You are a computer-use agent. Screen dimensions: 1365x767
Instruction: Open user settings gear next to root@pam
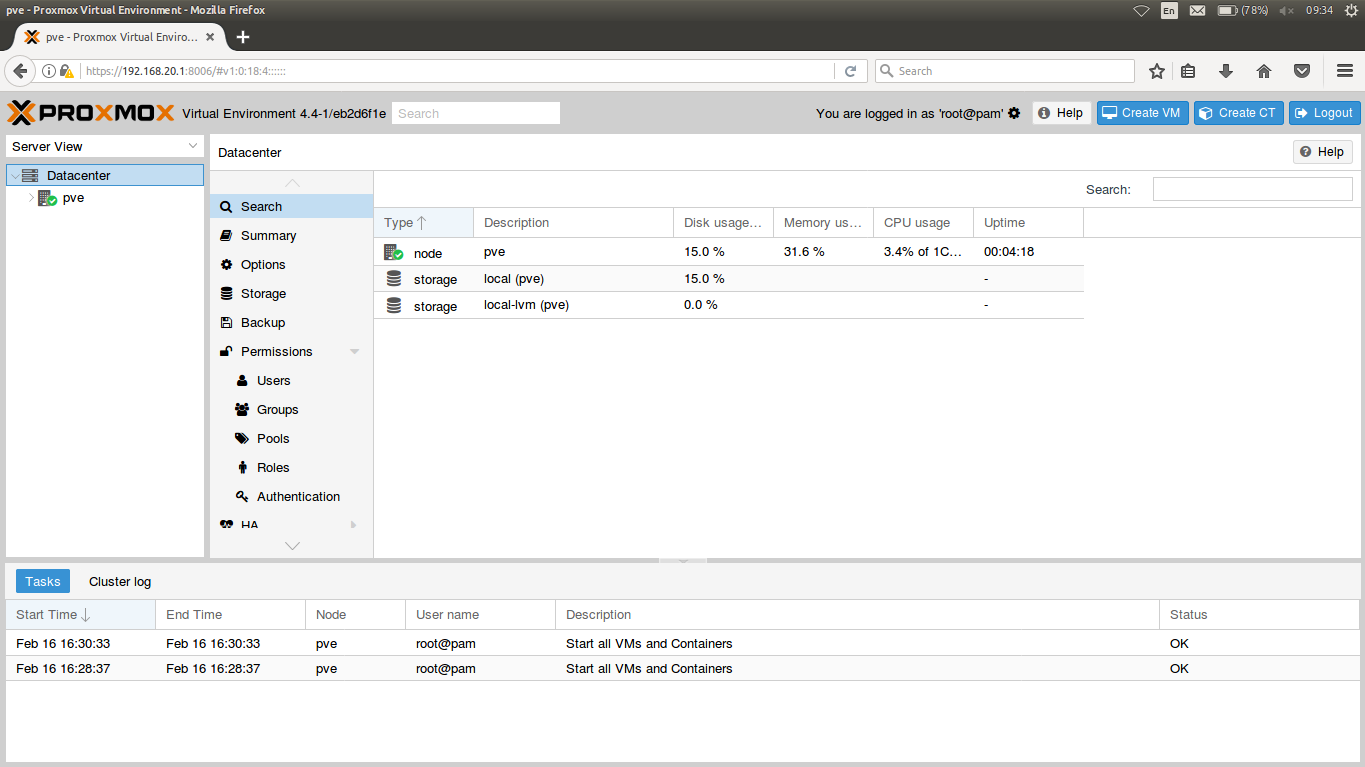[1014, 113]
